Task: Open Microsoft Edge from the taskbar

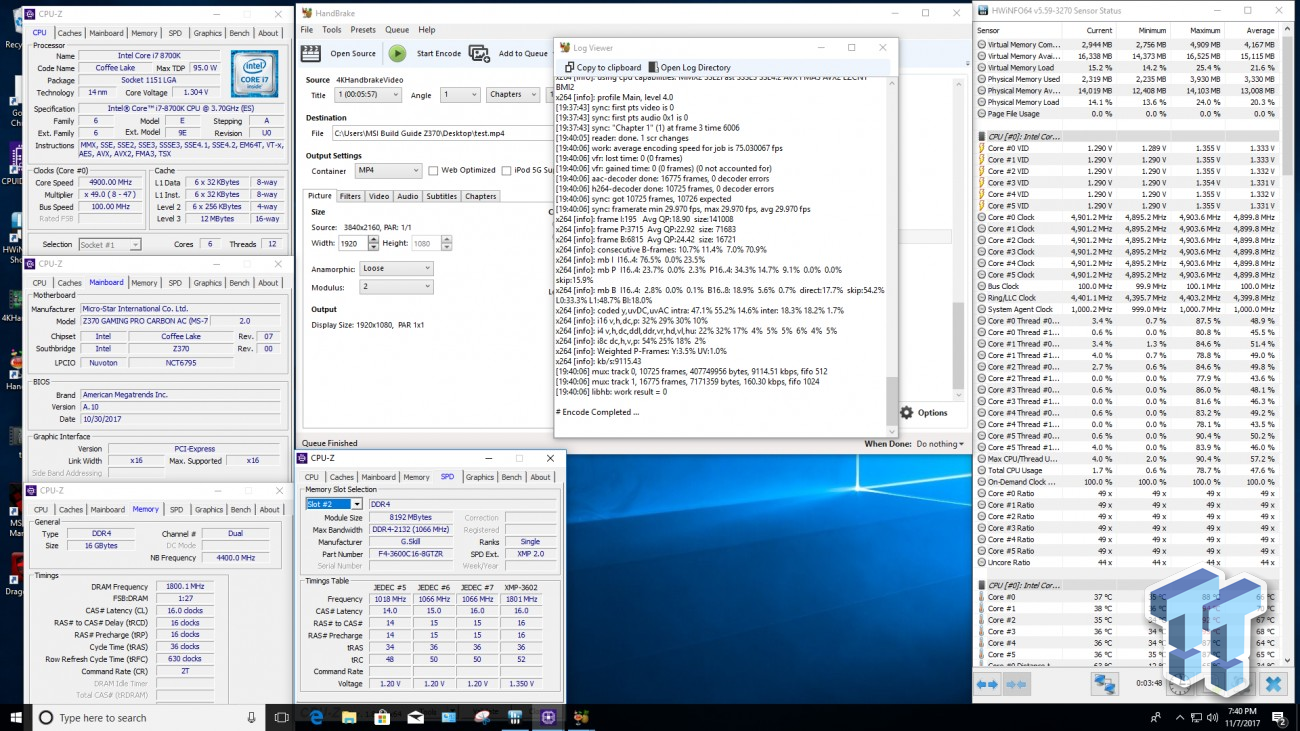Action: pos(316,717)
